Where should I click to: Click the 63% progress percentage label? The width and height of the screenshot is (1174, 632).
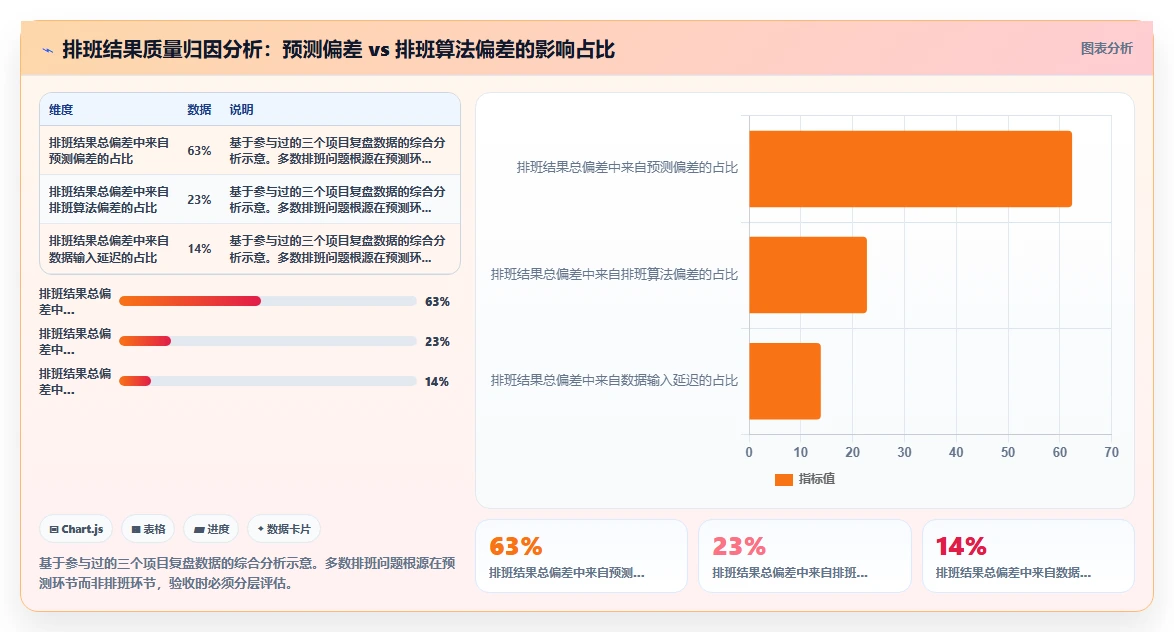coord(437,302)
